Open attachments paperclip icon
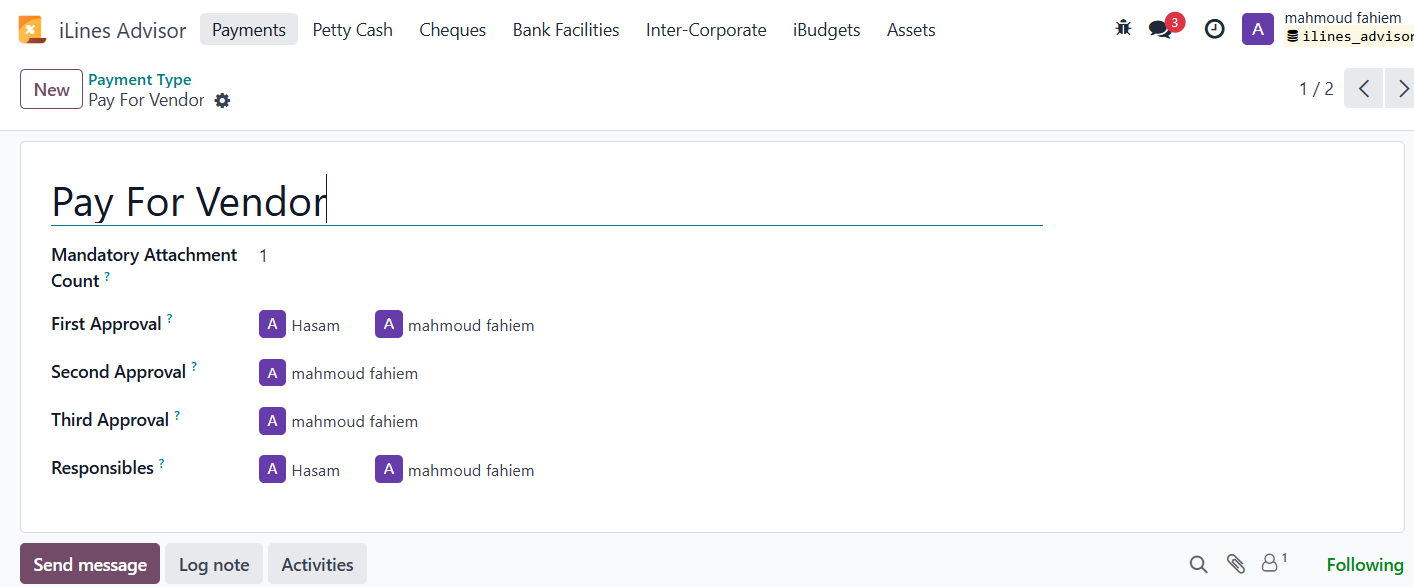 1236,564
